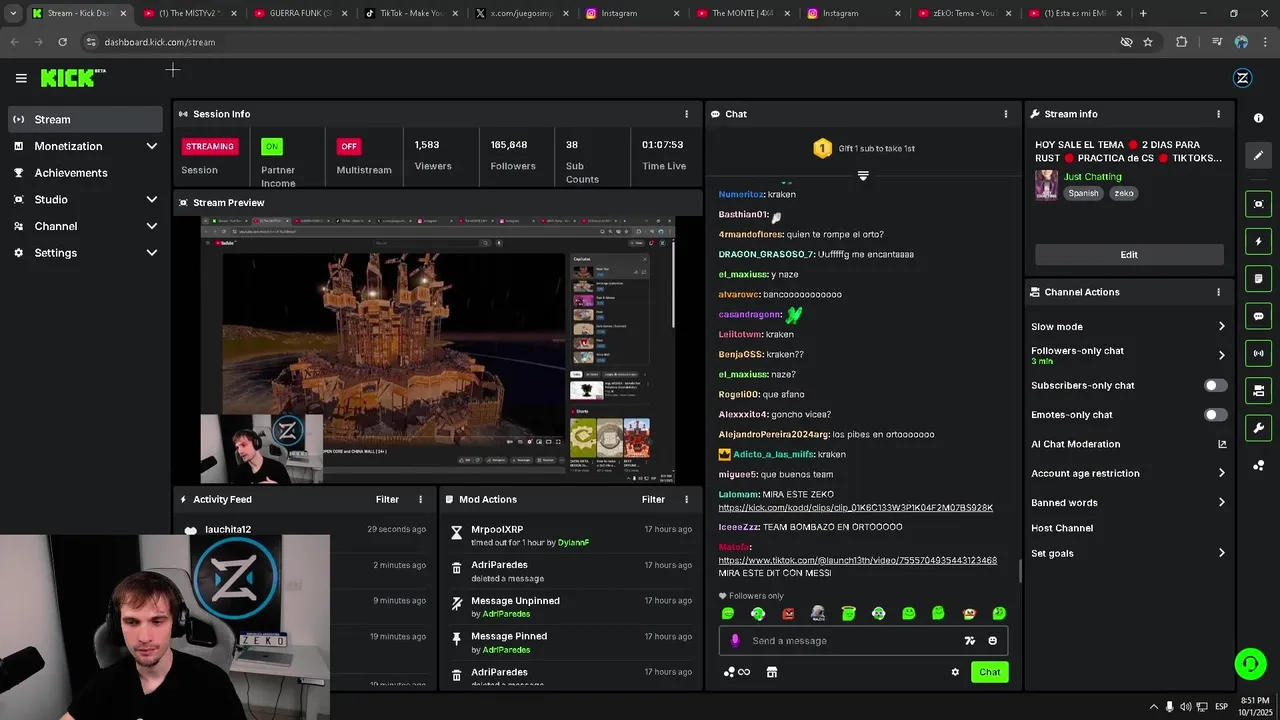This screenshot has height=720, width=1280.
Task: Open the profile avatar at top right
Action: point(1242,78)
